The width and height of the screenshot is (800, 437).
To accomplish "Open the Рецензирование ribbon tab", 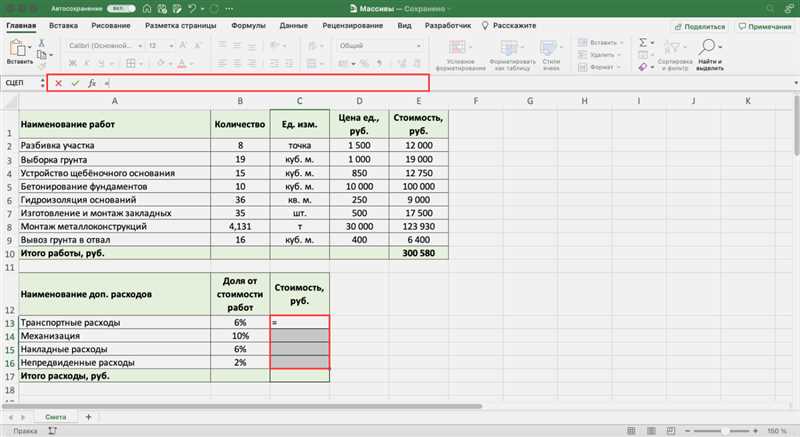I will pyautogui.click(x=352, y=25).
